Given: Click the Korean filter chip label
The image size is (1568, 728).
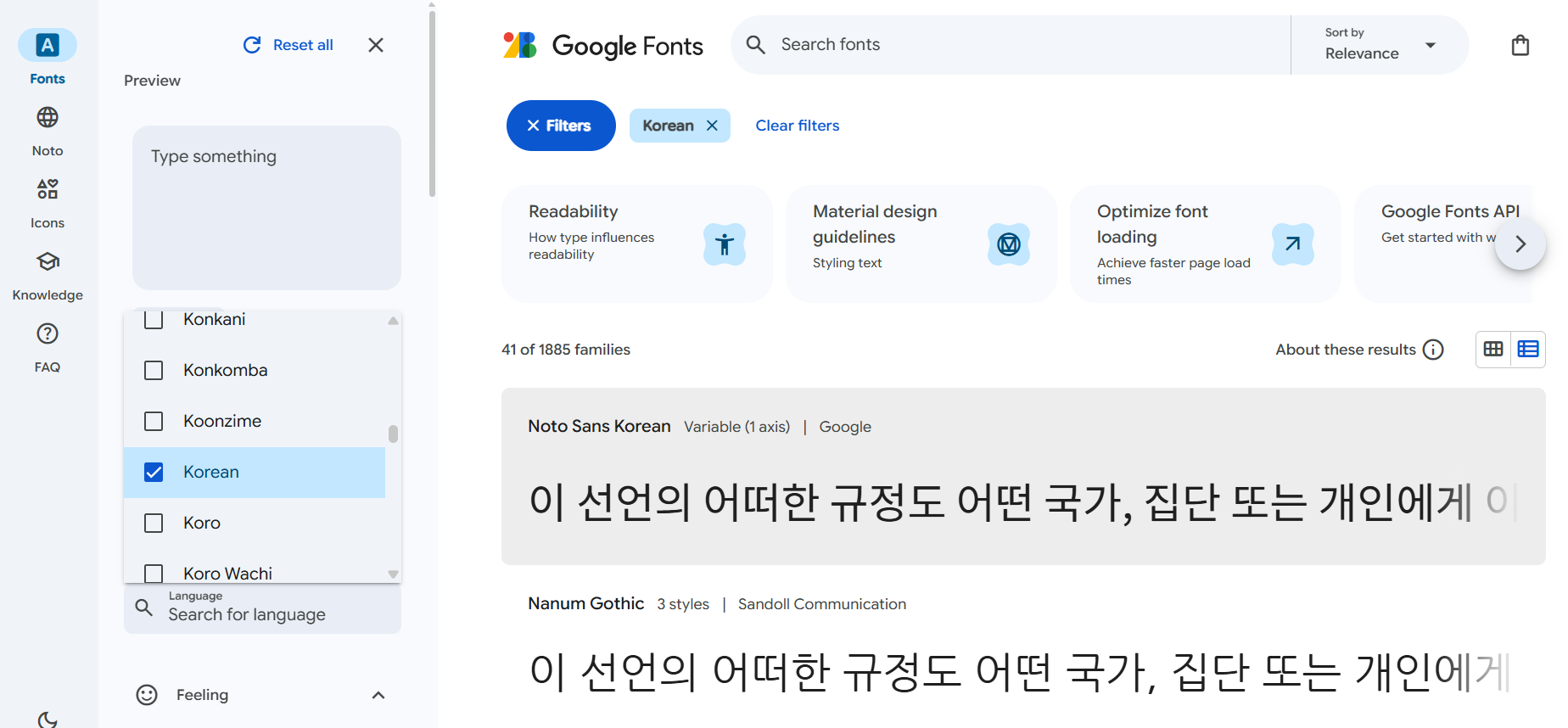Looking at the screenshot, I should coord(668,126).
